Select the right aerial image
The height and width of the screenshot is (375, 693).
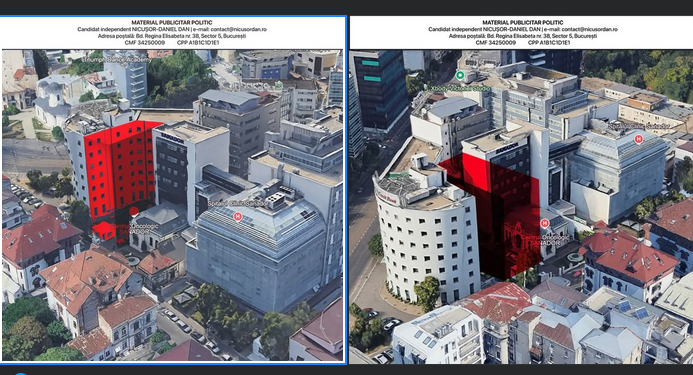(x=521, y=190)
